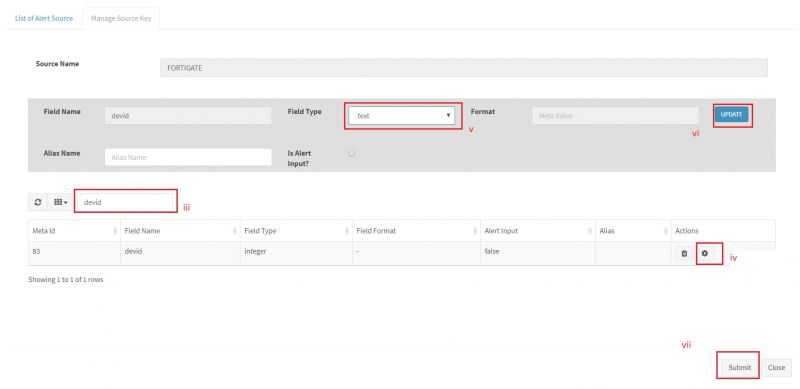Viewport: 800px width, 389px height.
Task: Click the UPDATE button
Action: click(731, 114)
